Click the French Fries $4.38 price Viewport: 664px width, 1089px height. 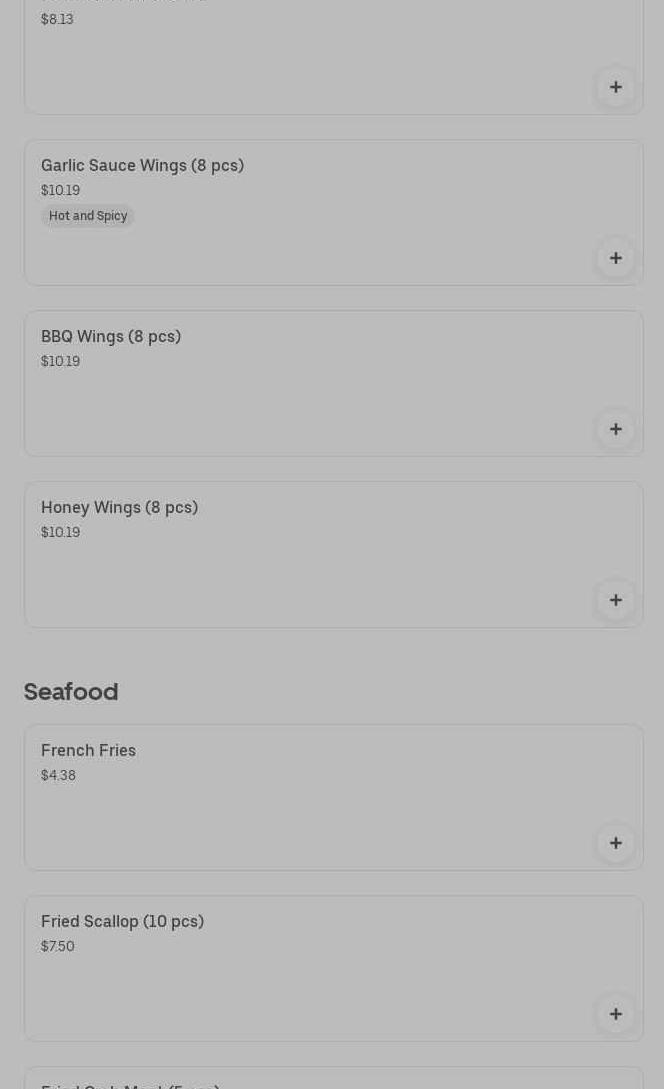58,775
